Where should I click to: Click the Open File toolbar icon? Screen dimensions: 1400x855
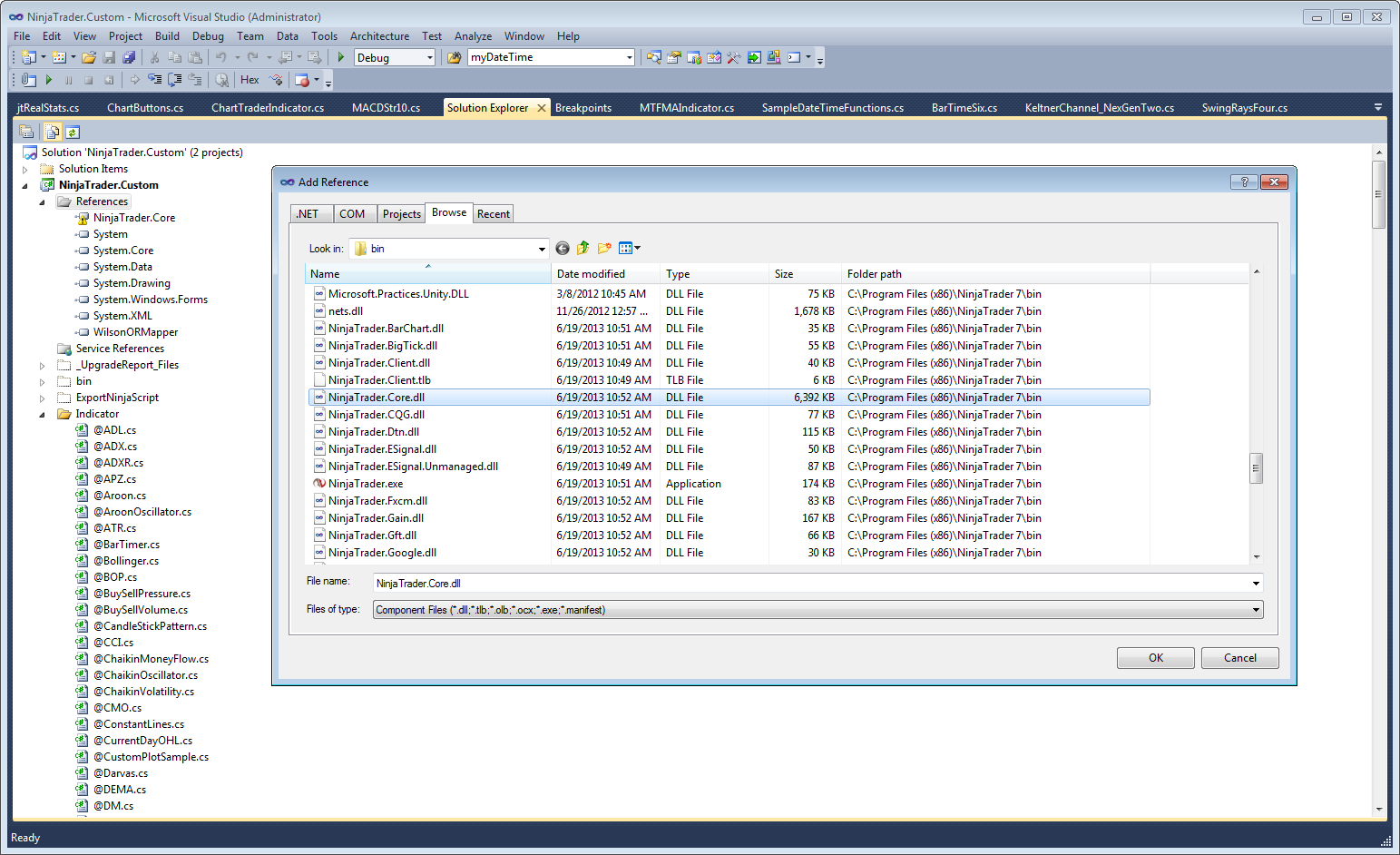[x=89, y=57]
